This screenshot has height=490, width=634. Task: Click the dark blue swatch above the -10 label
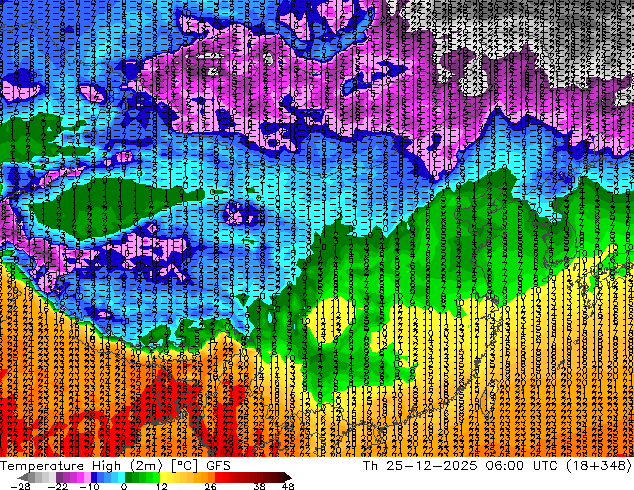[94, 477]
